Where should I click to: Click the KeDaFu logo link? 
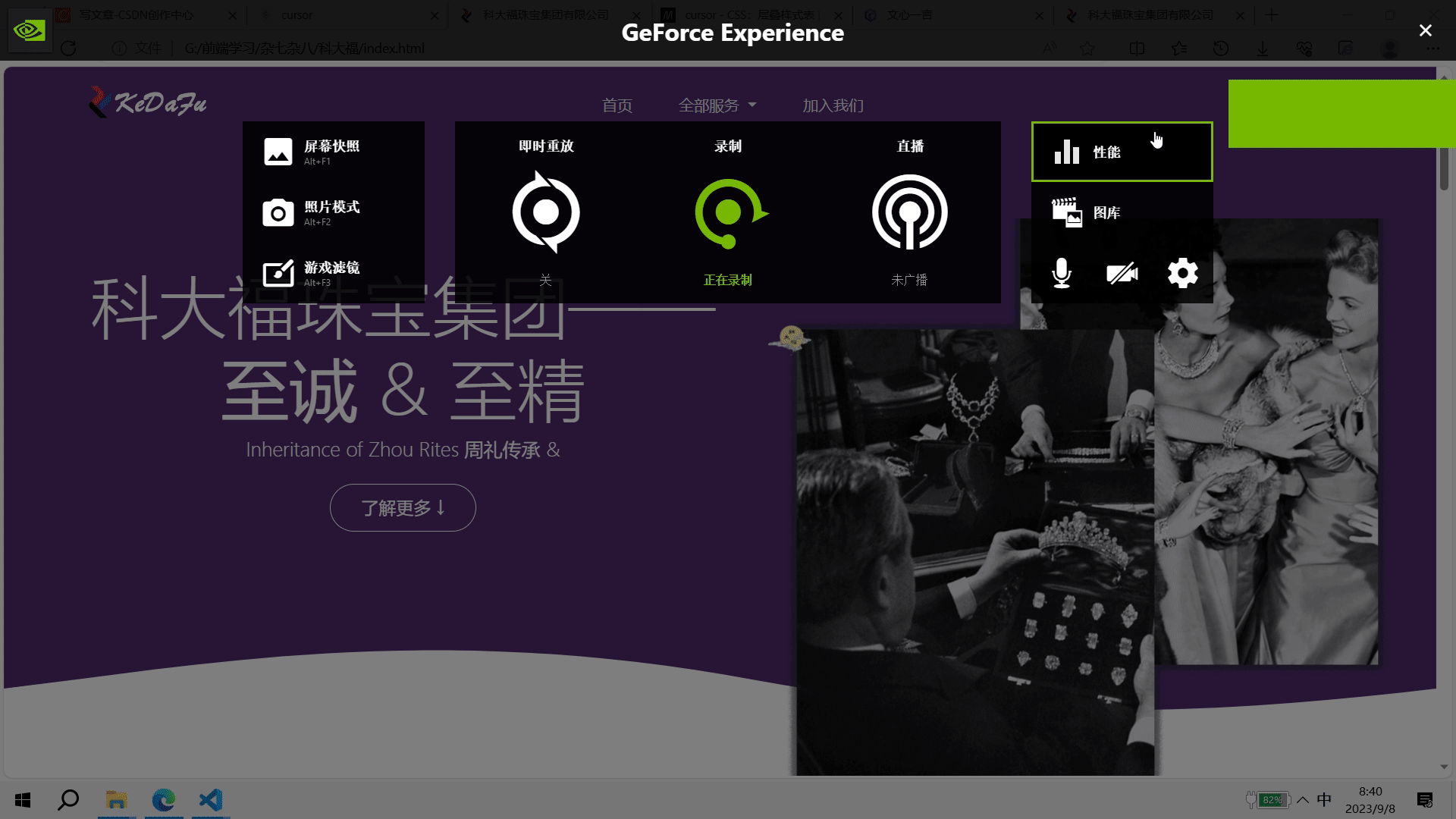[148, 102]
